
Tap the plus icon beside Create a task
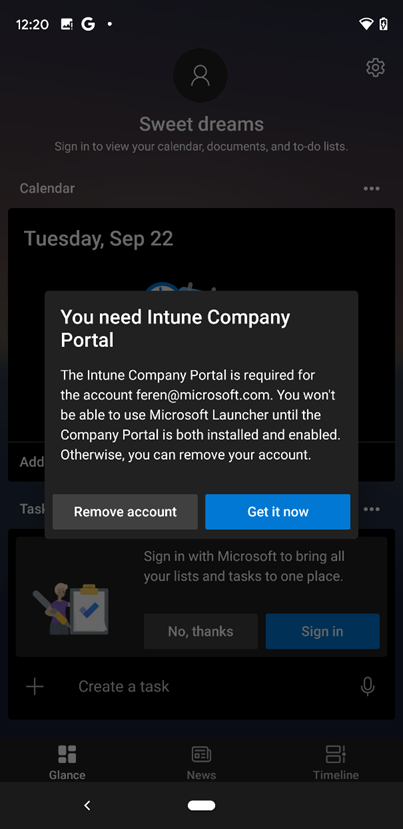click(x=35, y=686)
